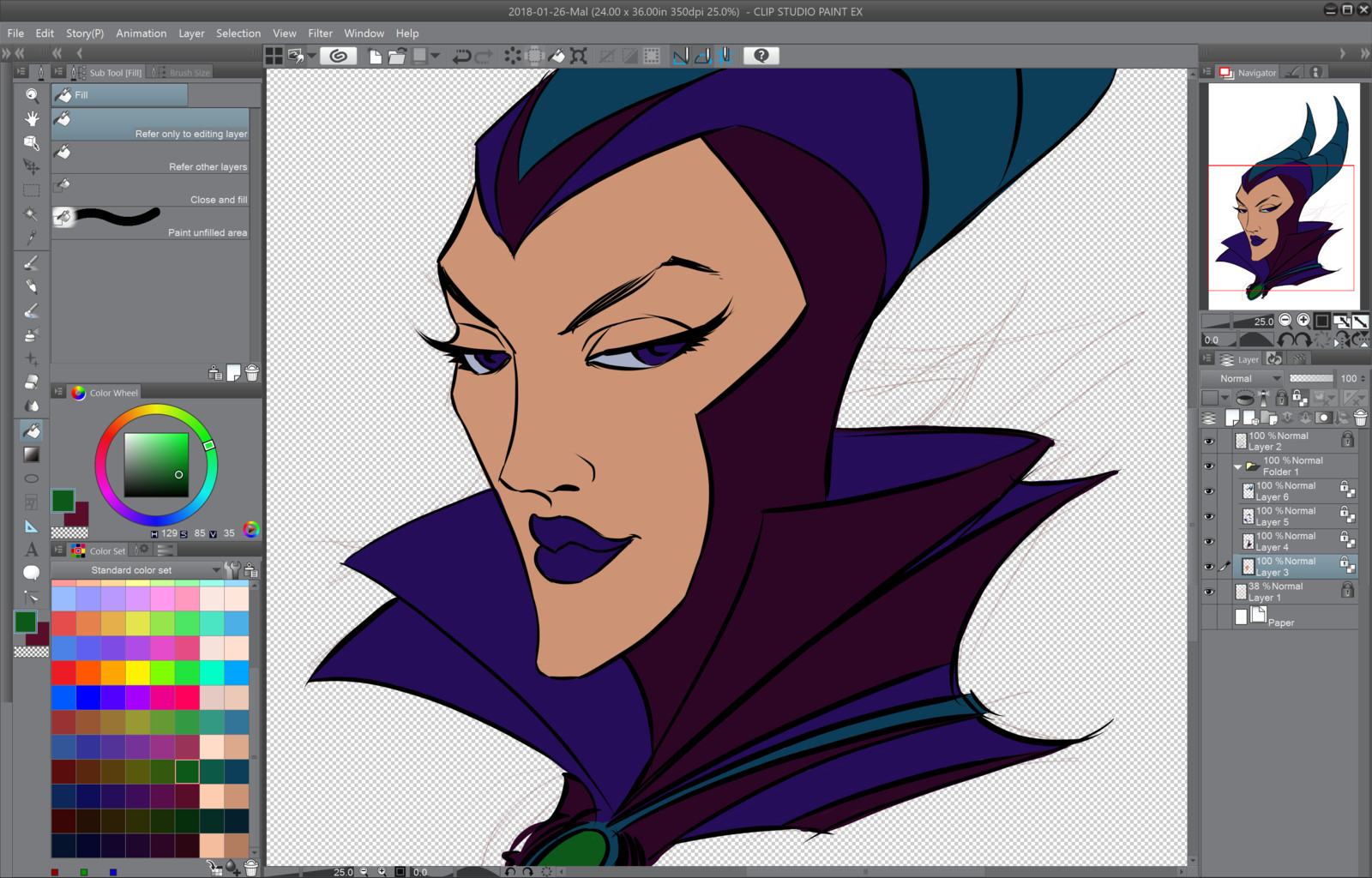The height and width of the screenshot is (878, 1372).
Task: Toggle snap to grid in command bar
Action: [x=725, y=56]
